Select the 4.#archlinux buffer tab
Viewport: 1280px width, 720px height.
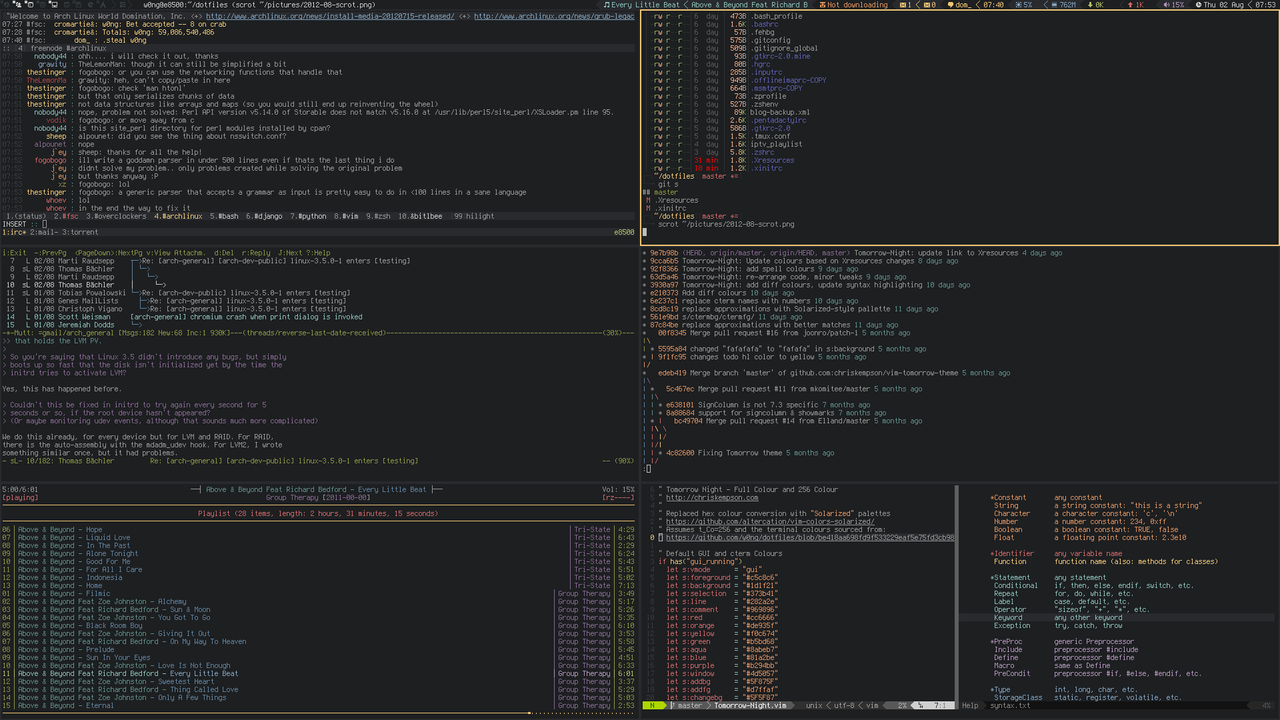[x=180, y=216]
